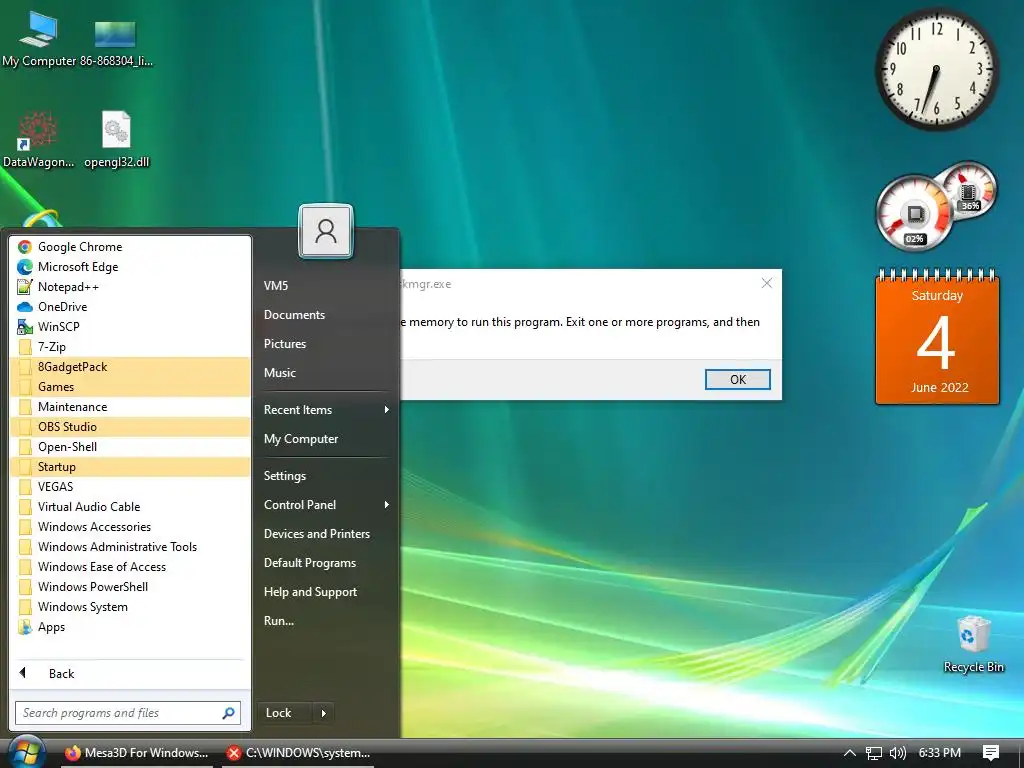This screenshot has width=1024, height=768.
Task: Open Control Panel entry
Action: pyautogui.click(x=325, y=505)
